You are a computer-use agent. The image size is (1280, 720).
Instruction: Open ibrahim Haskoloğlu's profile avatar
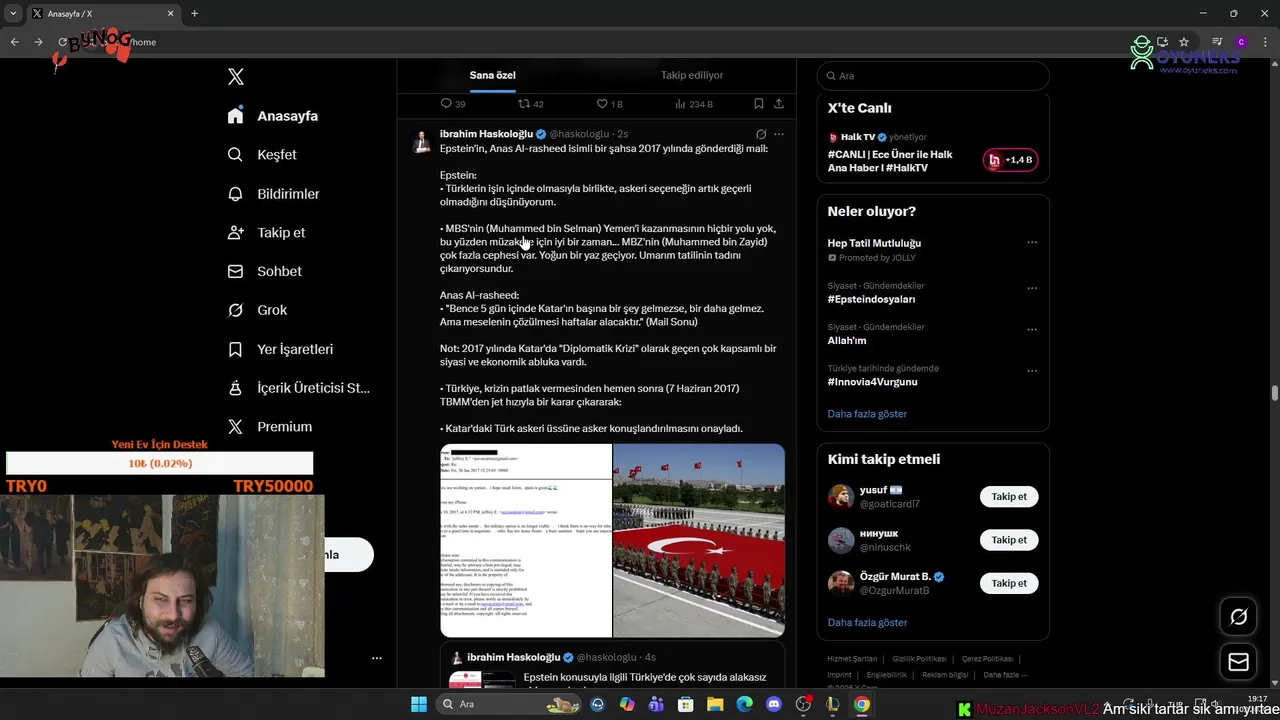pyautogui.click(x=422, y=141)
